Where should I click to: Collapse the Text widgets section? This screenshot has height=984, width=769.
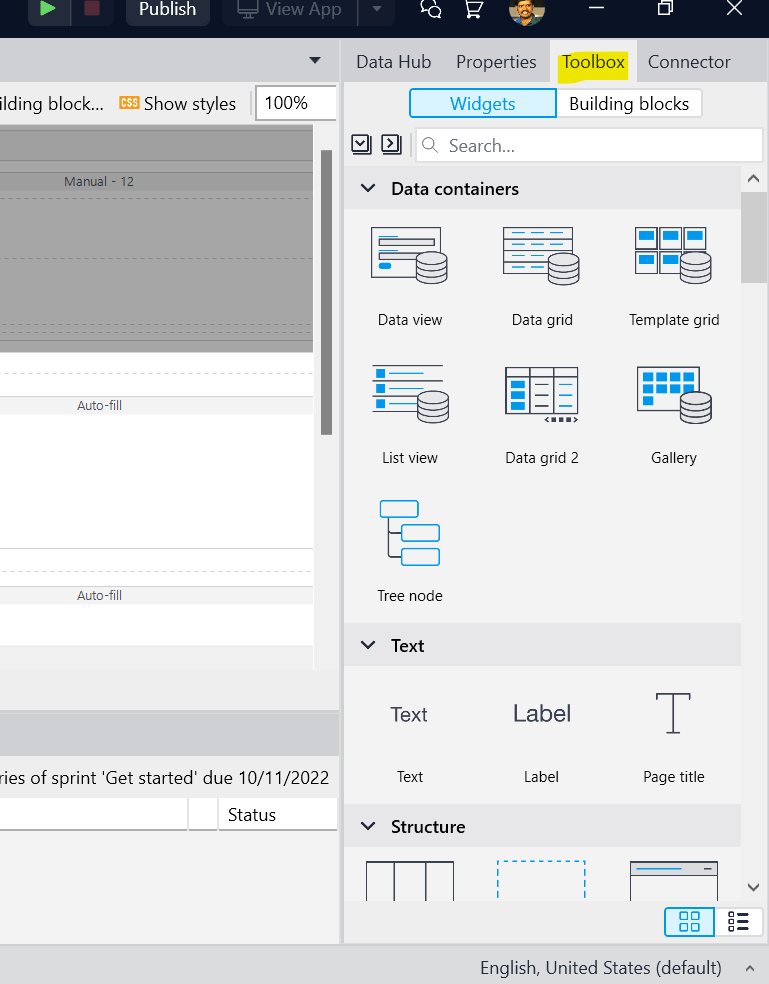368,646
